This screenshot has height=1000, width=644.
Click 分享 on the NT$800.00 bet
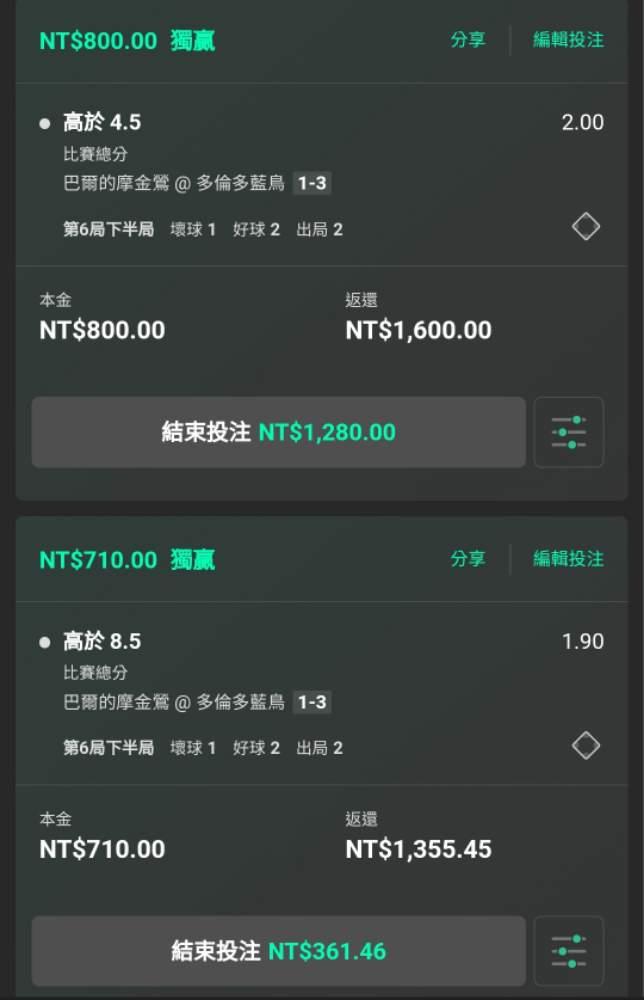coord(468,40)
